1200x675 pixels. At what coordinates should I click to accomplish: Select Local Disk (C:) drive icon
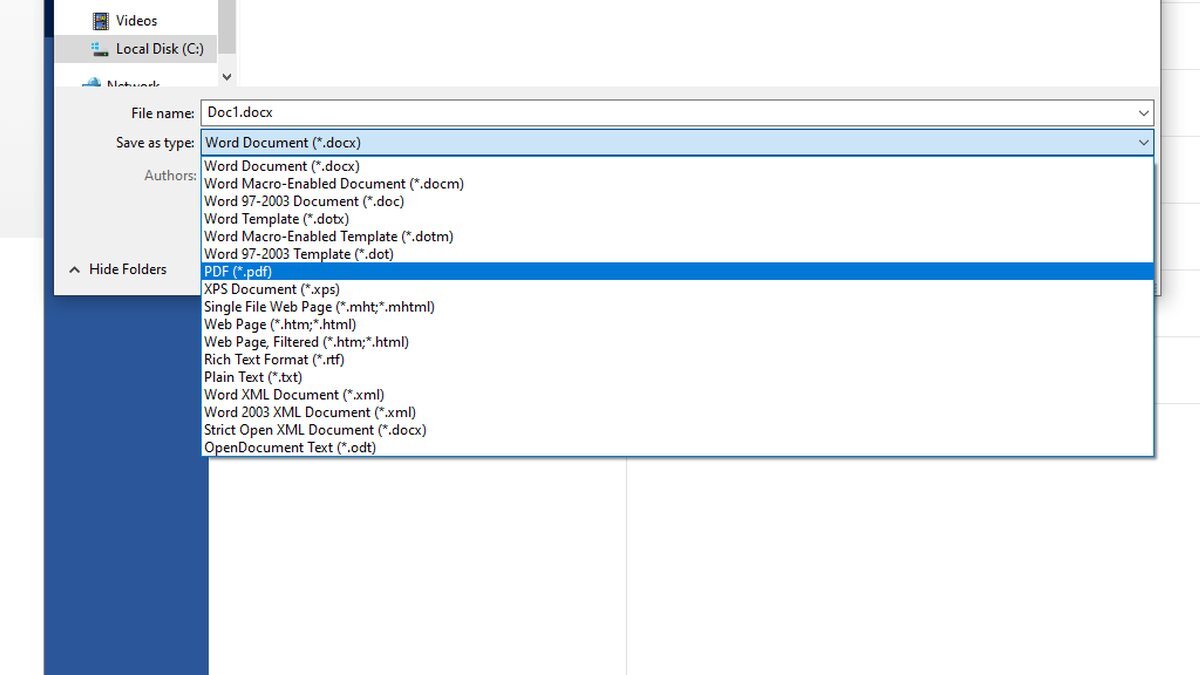click(x=101, y=48)
